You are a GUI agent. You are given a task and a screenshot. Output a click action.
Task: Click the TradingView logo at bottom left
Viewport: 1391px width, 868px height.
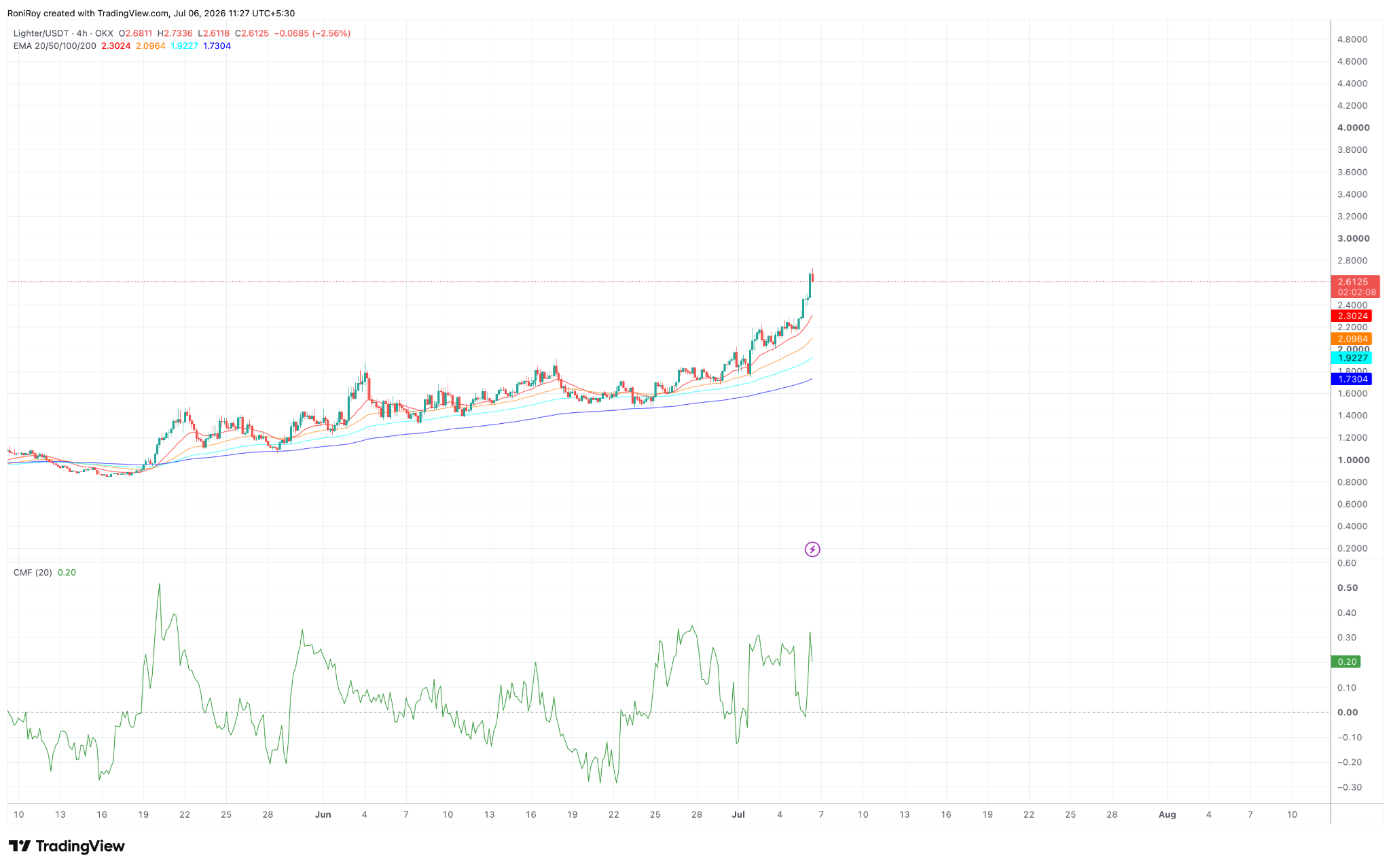[67, 846]
